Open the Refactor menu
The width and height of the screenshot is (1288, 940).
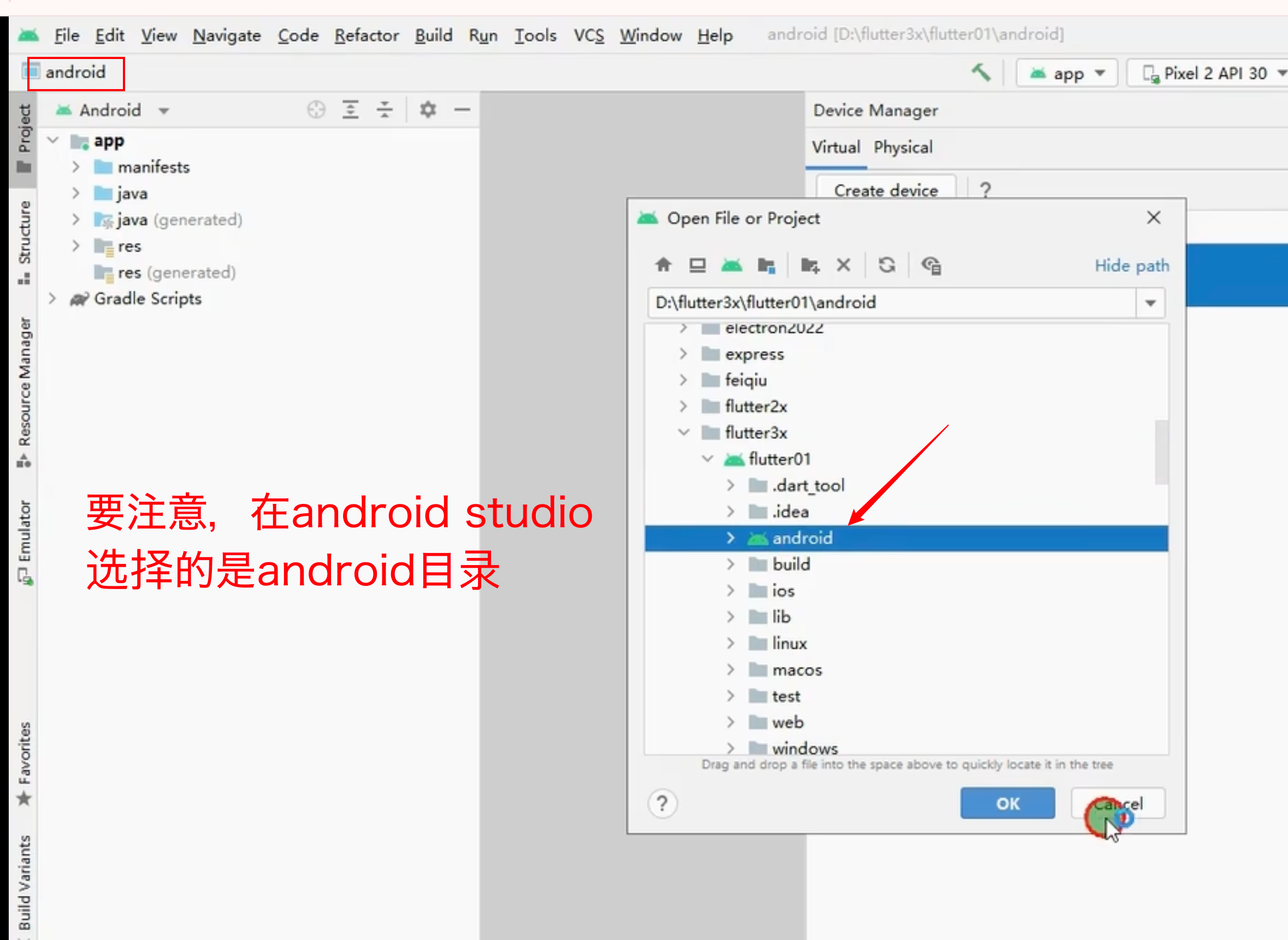point(366,36)
